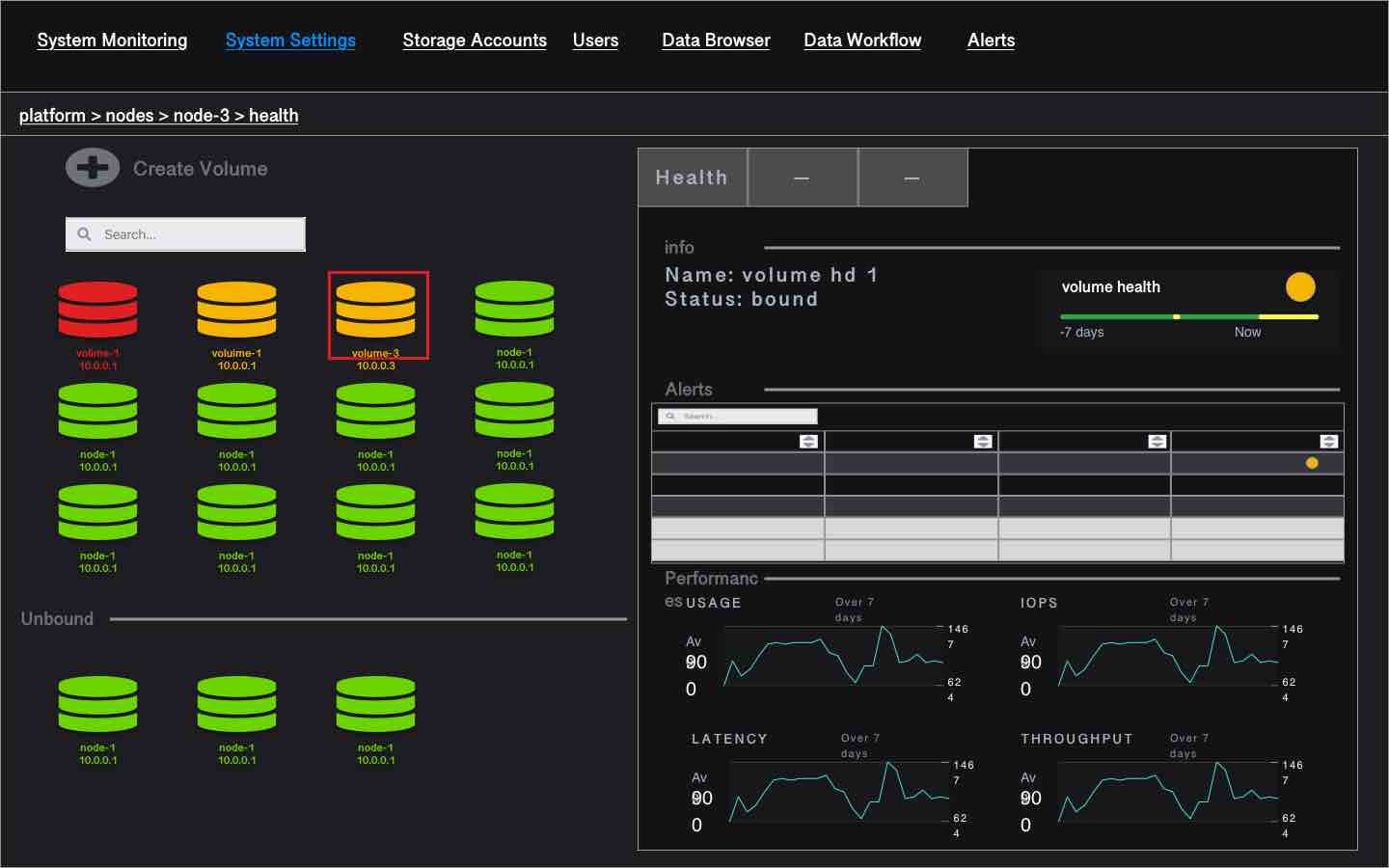This screenshot has height=868, width=1389.
Task: Select the yellow voluime-1 volume icon
Action: point(236,310)
